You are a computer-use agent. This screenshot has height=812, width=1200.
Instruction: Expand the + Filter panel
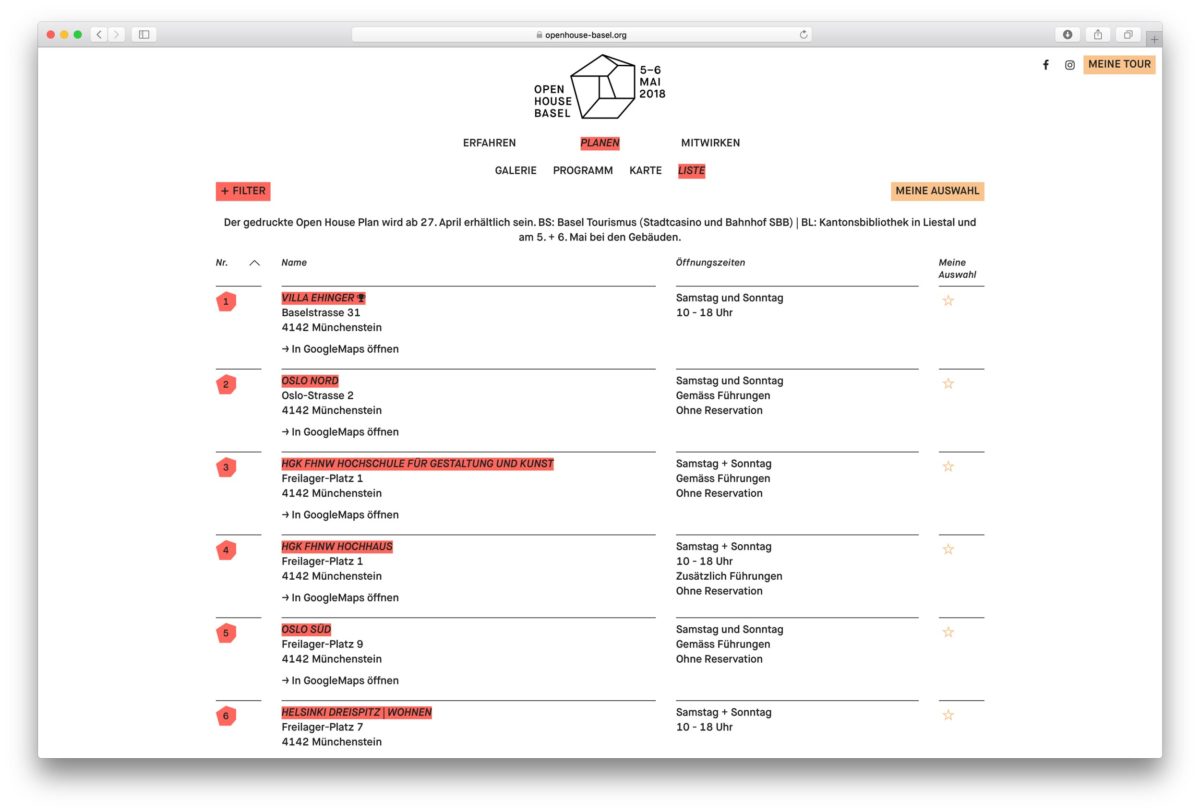[x=243, y=191]
